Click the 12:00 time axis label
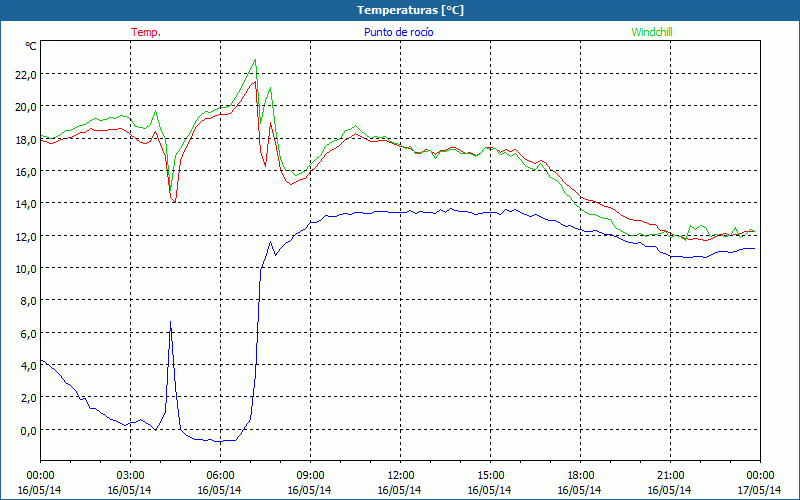 tap(401, 476)
